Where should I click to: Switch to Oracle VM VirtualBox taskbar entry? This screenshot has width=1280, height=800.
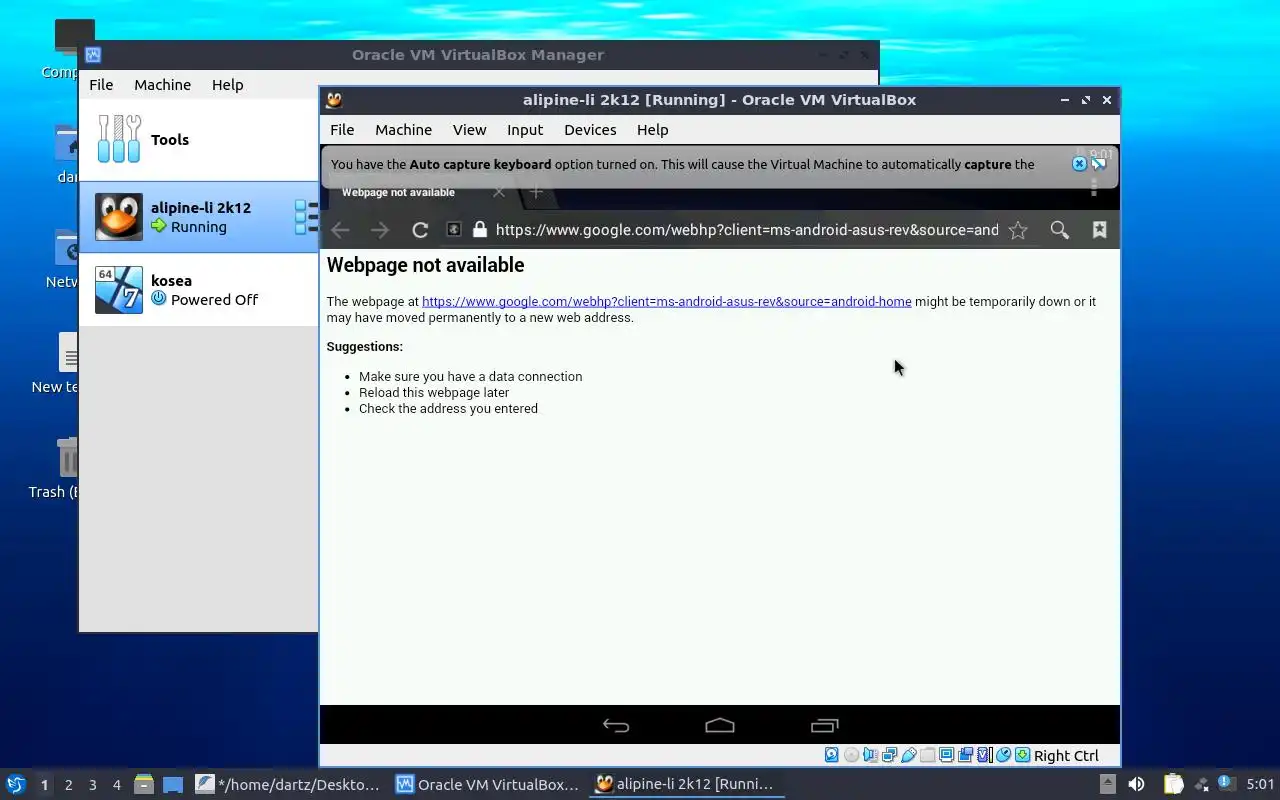488,785
